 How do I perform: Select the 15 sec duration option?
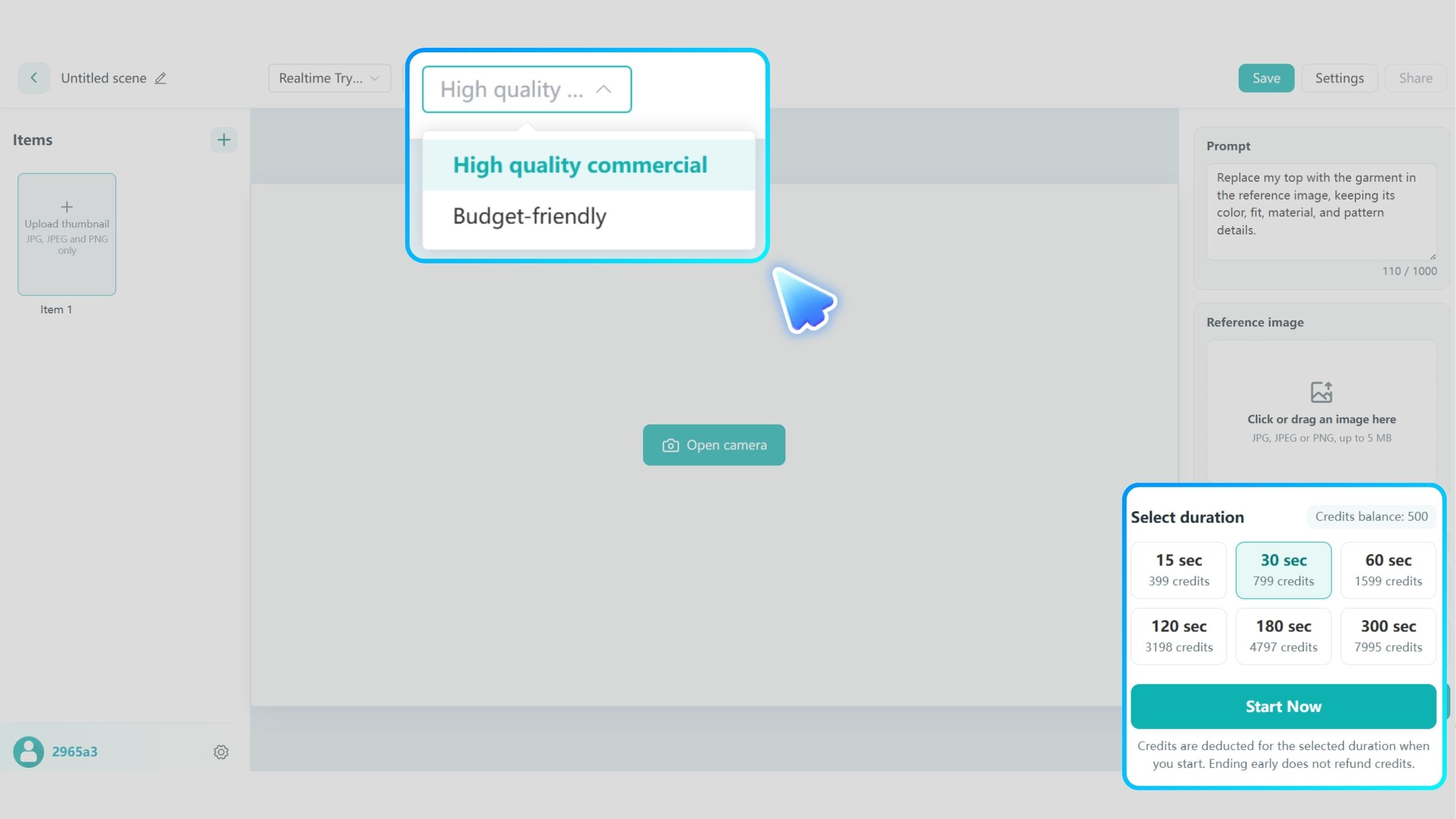coord(1178,570)
